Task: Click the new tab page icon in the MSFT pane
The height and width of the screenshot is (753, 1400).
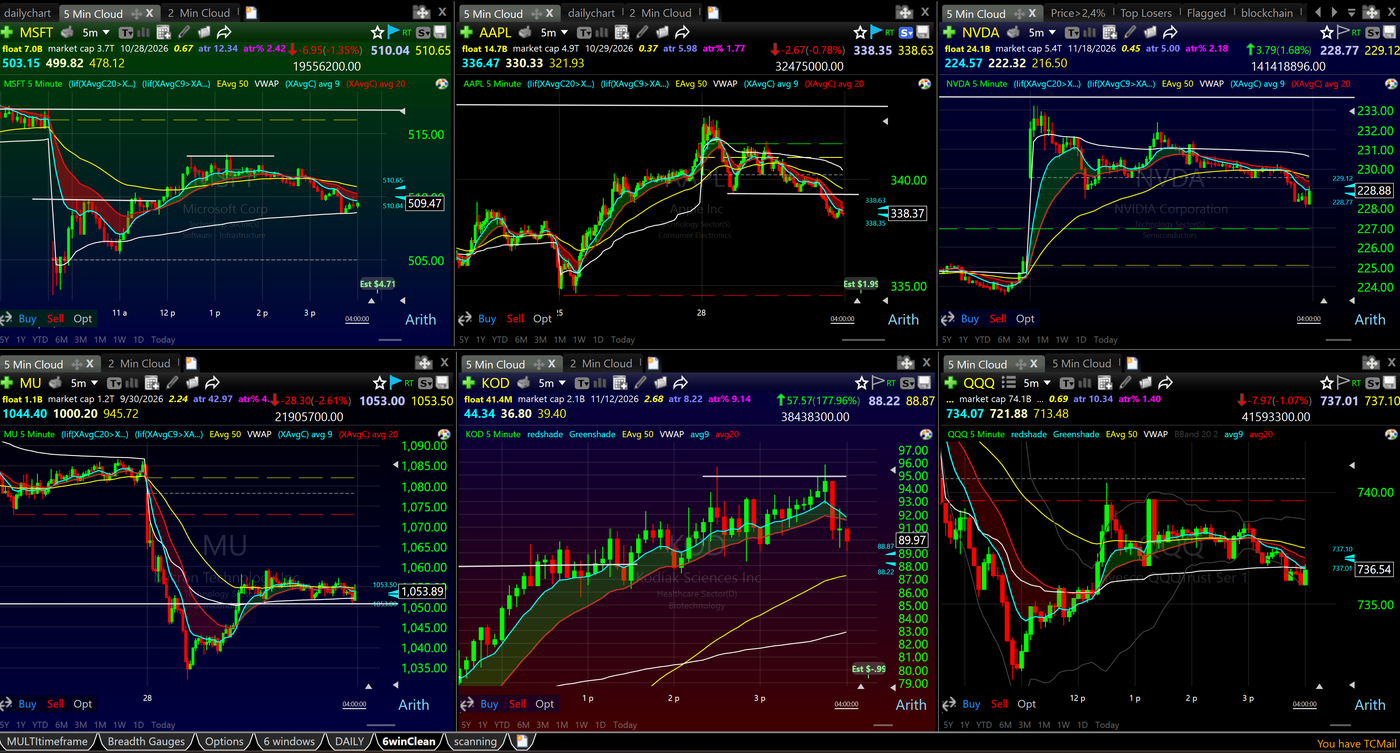Action: coord(251,13)
